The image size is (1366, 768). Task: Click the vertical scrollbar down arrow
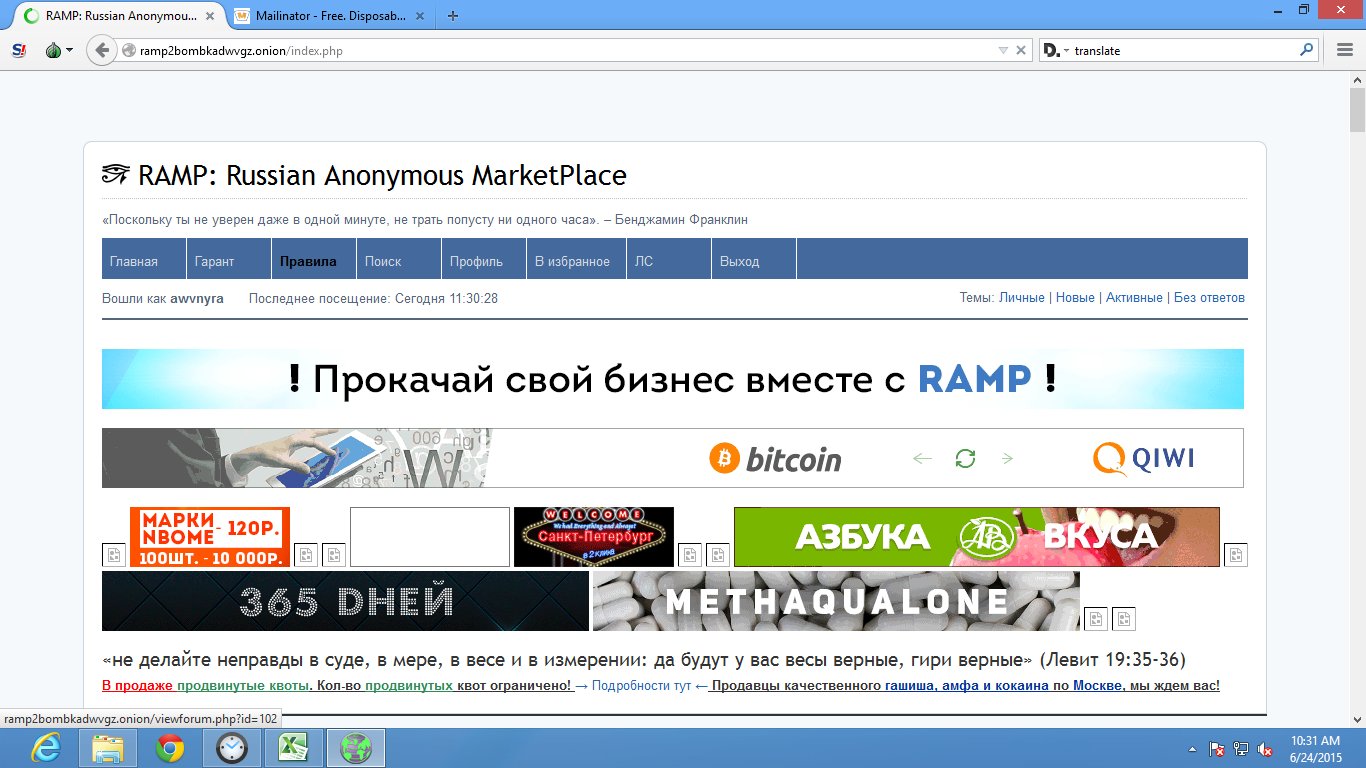pos(1357,720)
